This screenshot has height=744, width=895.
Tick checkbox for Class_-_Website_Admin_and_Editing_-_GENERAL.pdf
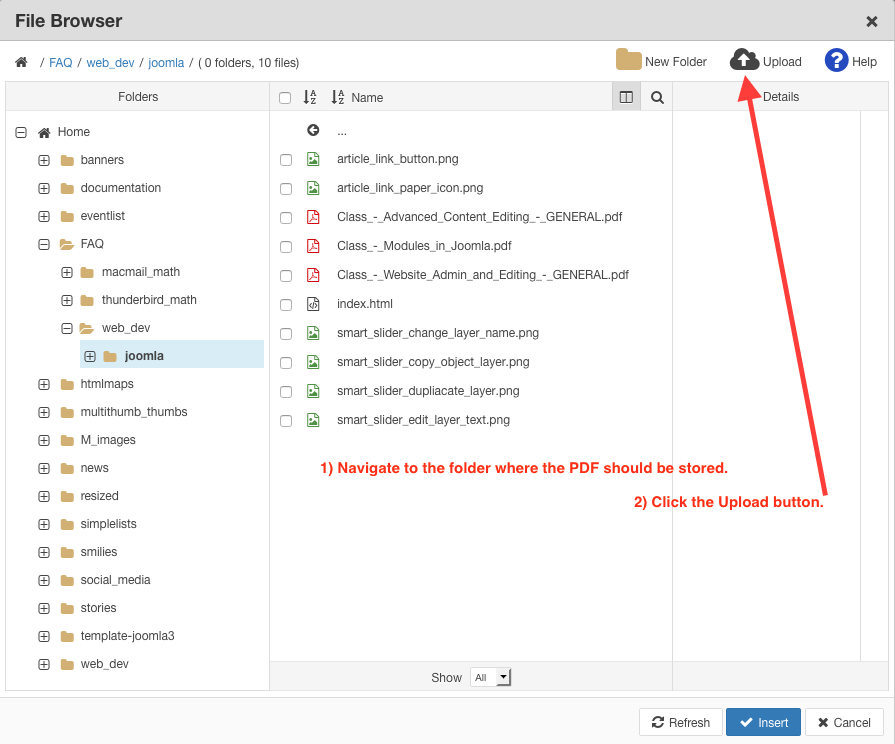(x=286, y=276)
